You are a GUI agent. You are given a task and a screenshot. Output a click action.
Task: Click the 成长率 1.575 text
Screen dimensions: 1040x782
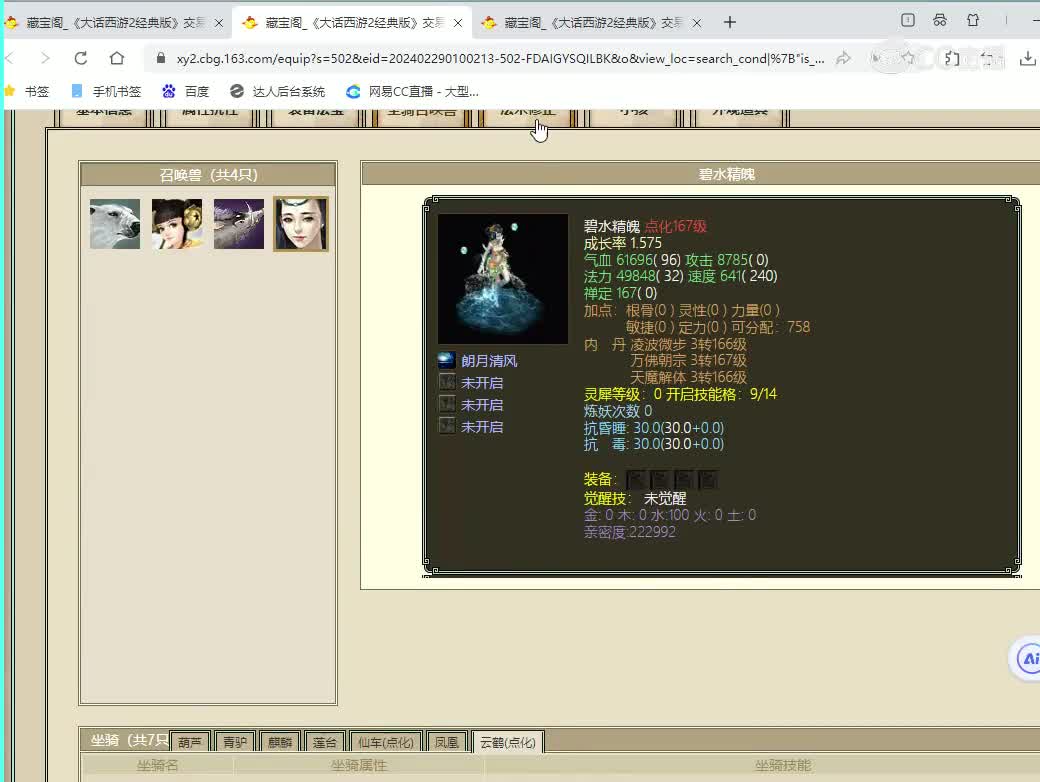pos(623,243)
